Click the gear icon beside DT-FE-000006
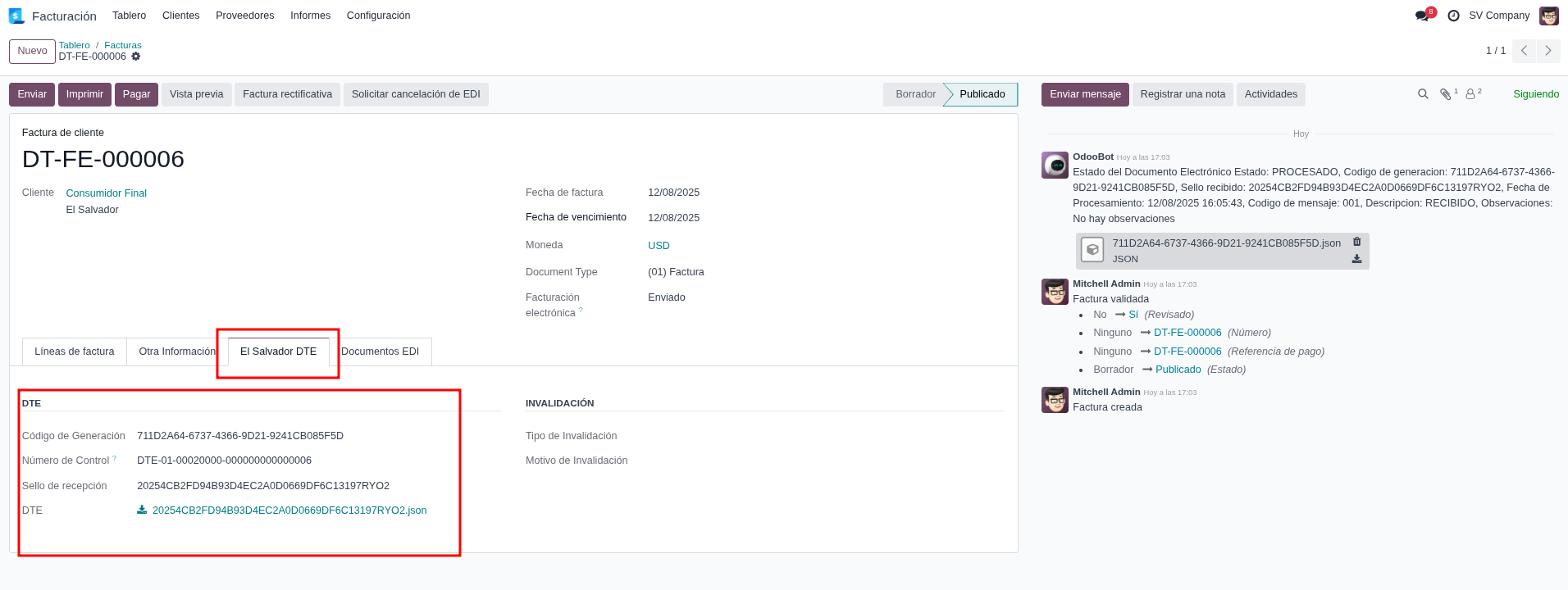The height and width of the screenshot is (590, 1568). coord(136,57)
